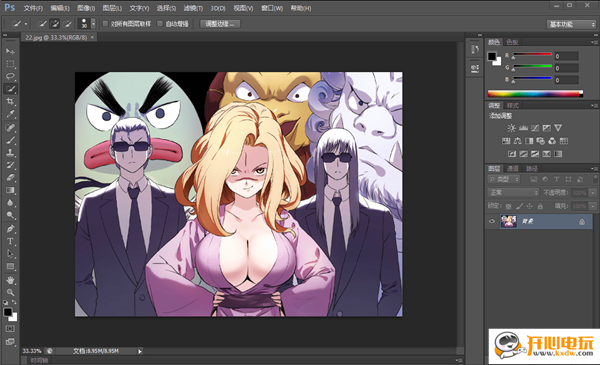
Task: Select the Rectangle shape tool
Action: tap(10, 266)
